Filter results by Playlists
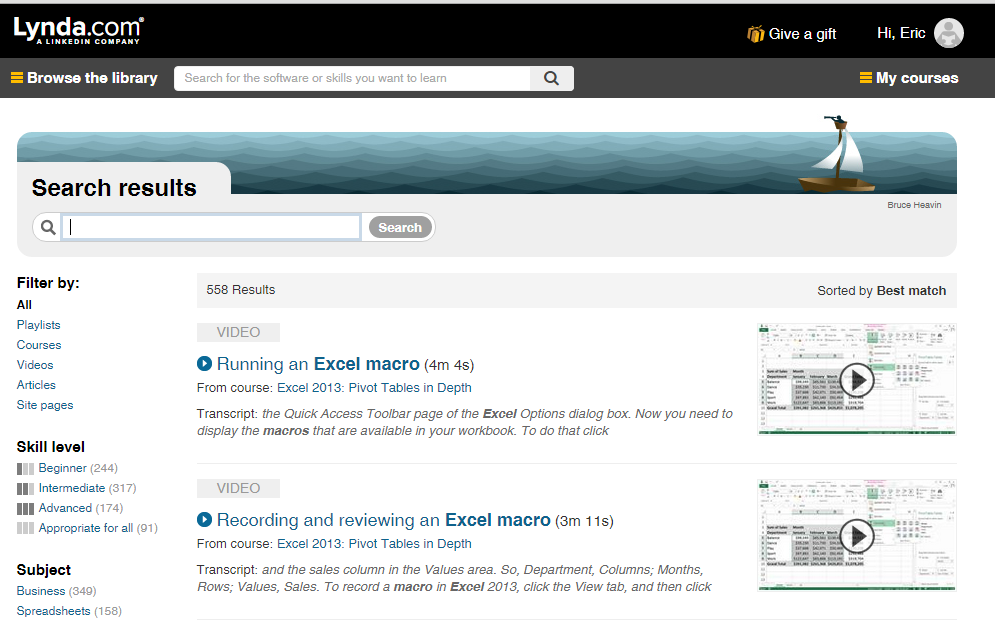Screen dimensions: 995x622 click(x=39, y=325)
